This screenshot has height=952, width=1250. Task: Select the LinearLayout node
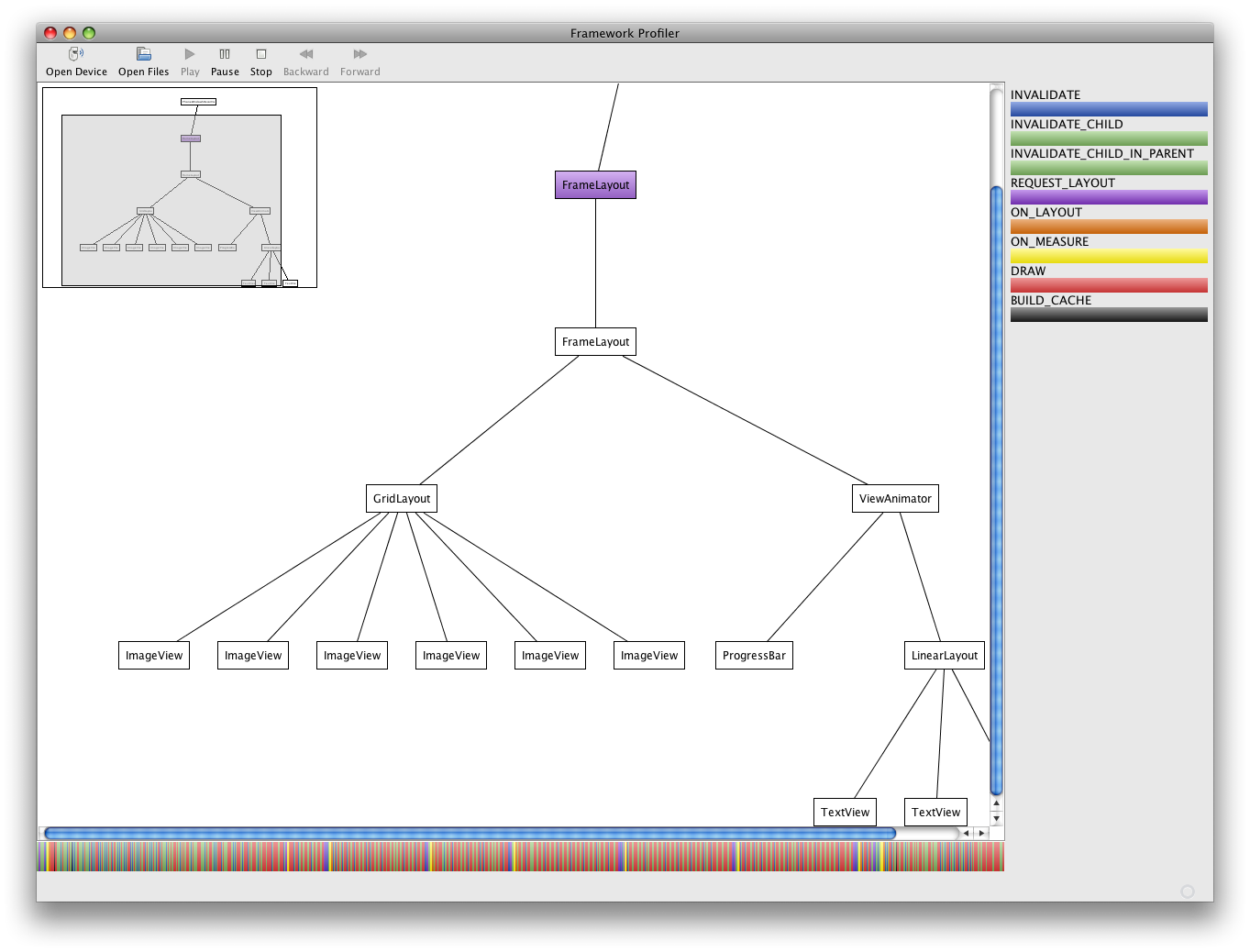point(945,656)
